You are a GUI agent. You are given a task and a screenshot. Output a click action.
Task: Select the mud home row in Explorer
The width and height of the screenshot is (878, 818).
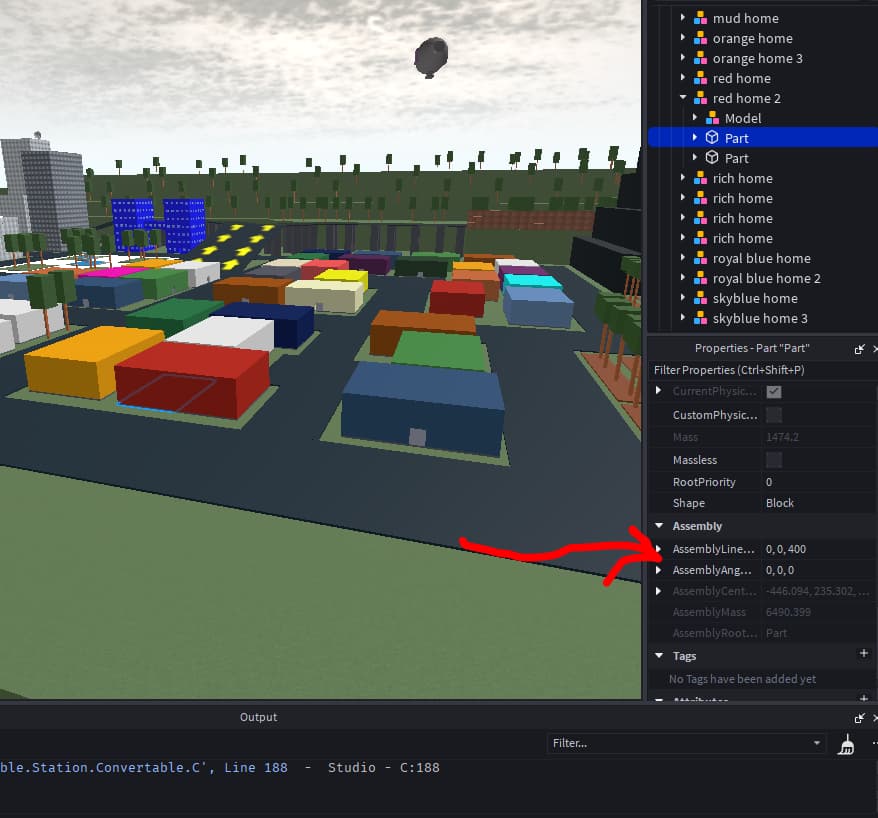(x=763, y=18)
